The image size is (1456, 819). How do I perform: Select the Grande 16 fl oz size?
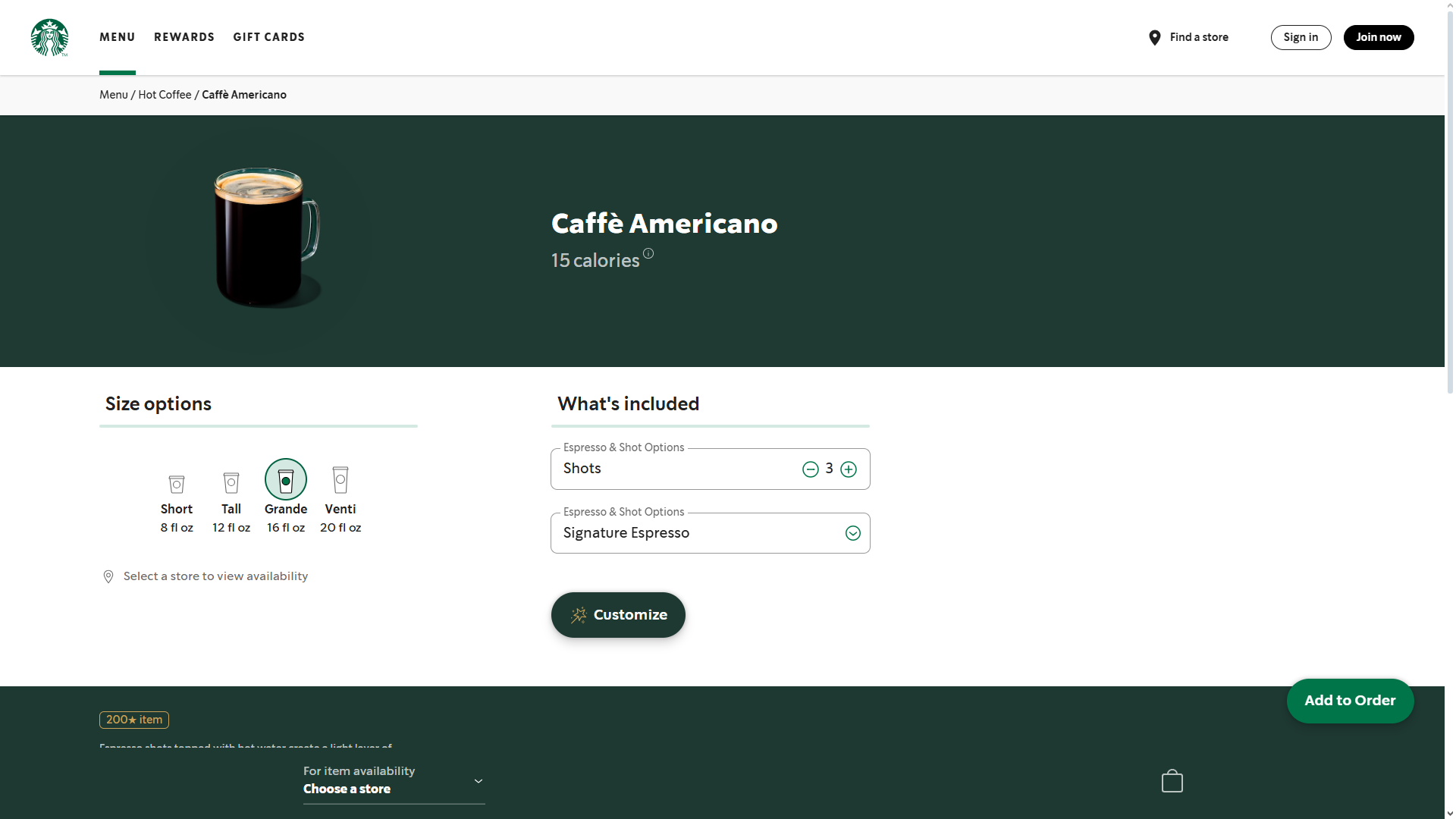[x=286, y=497]
